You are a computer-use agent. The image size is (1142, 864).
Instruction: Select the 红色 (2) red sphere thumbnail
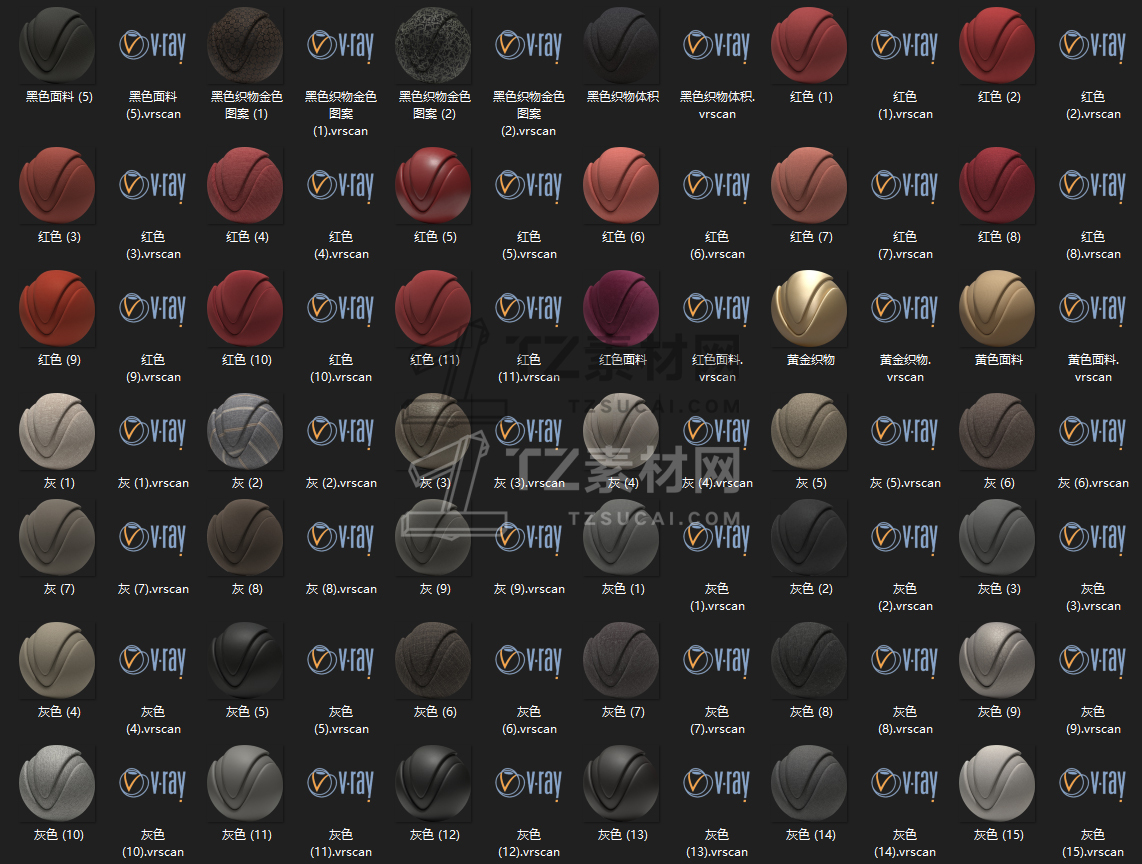[997, 45]
